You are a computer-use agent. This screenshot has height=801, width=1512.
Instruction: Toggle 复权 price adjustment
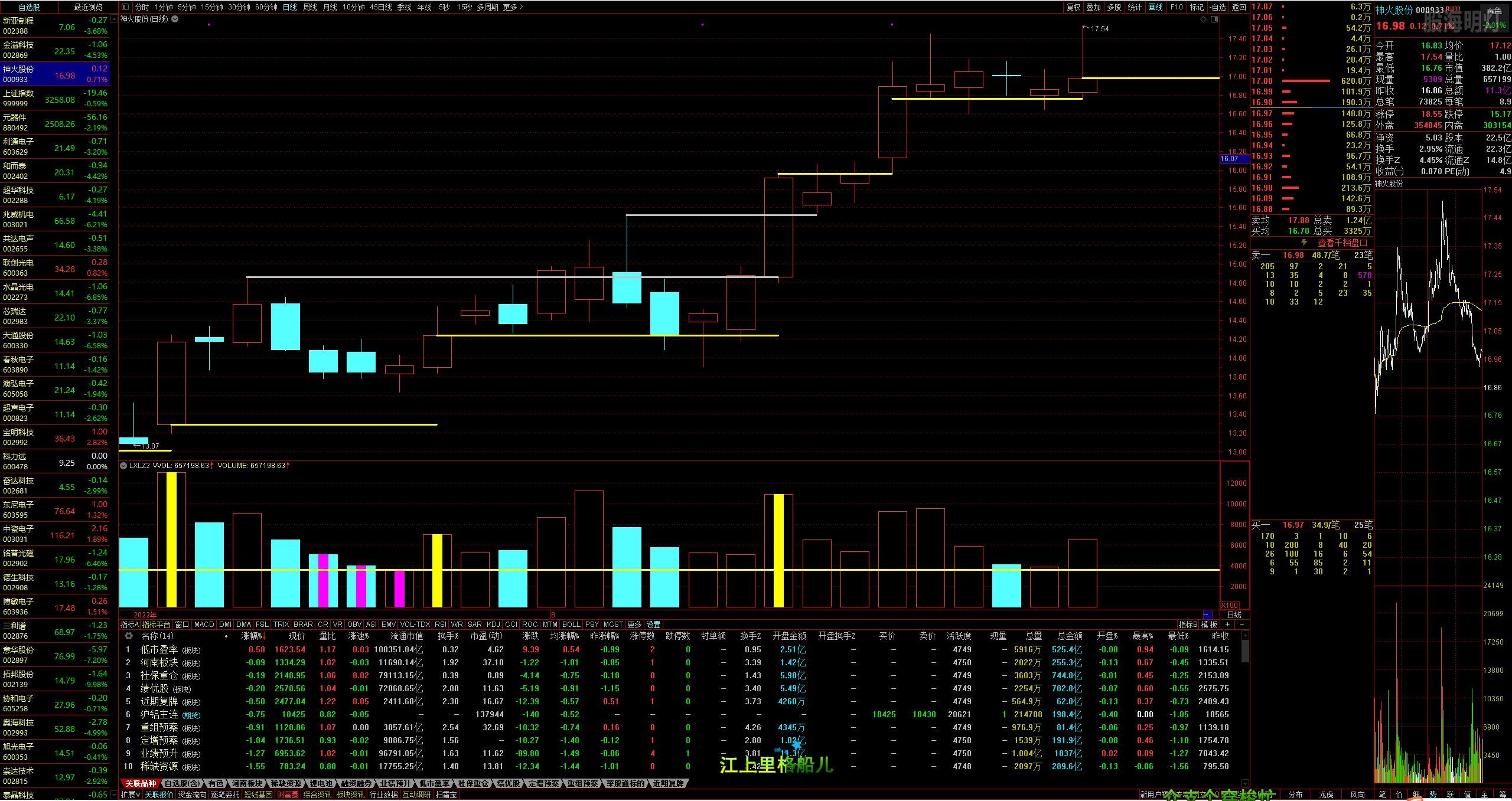coord(1073,7)
